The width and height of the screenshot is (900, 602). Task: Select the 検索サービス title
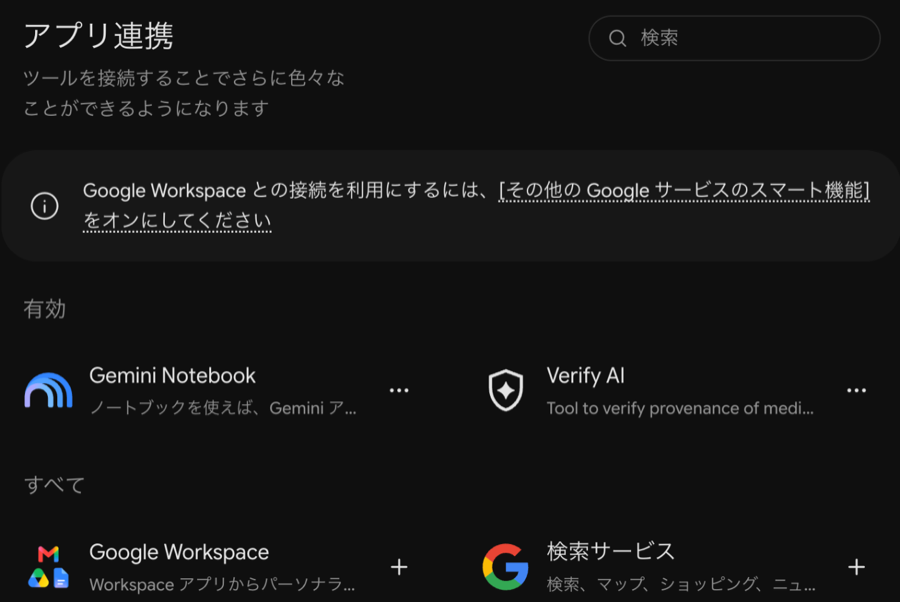coord(611,551)
